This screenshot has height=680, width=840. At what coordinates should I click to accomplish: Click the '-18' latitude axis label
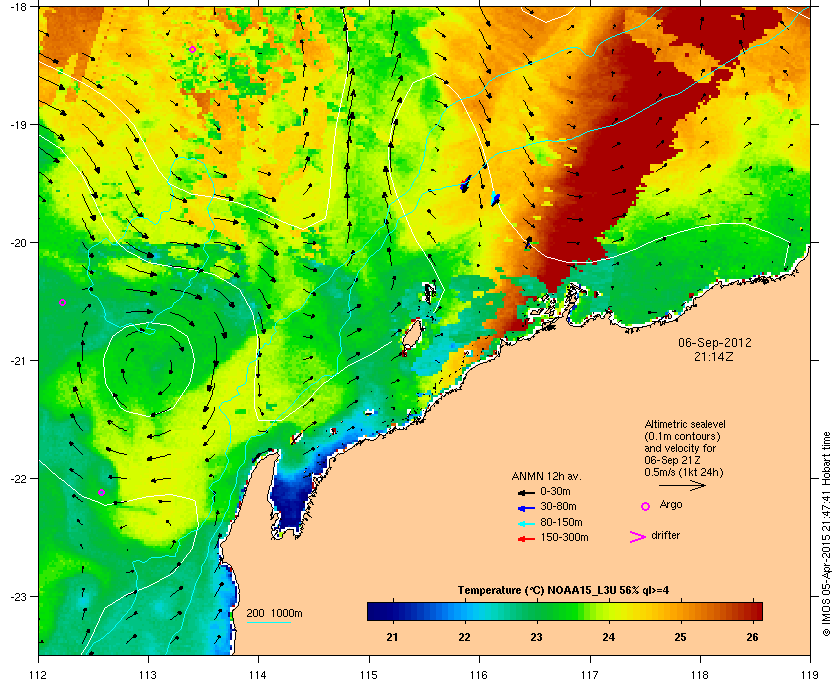coord(18,6)
